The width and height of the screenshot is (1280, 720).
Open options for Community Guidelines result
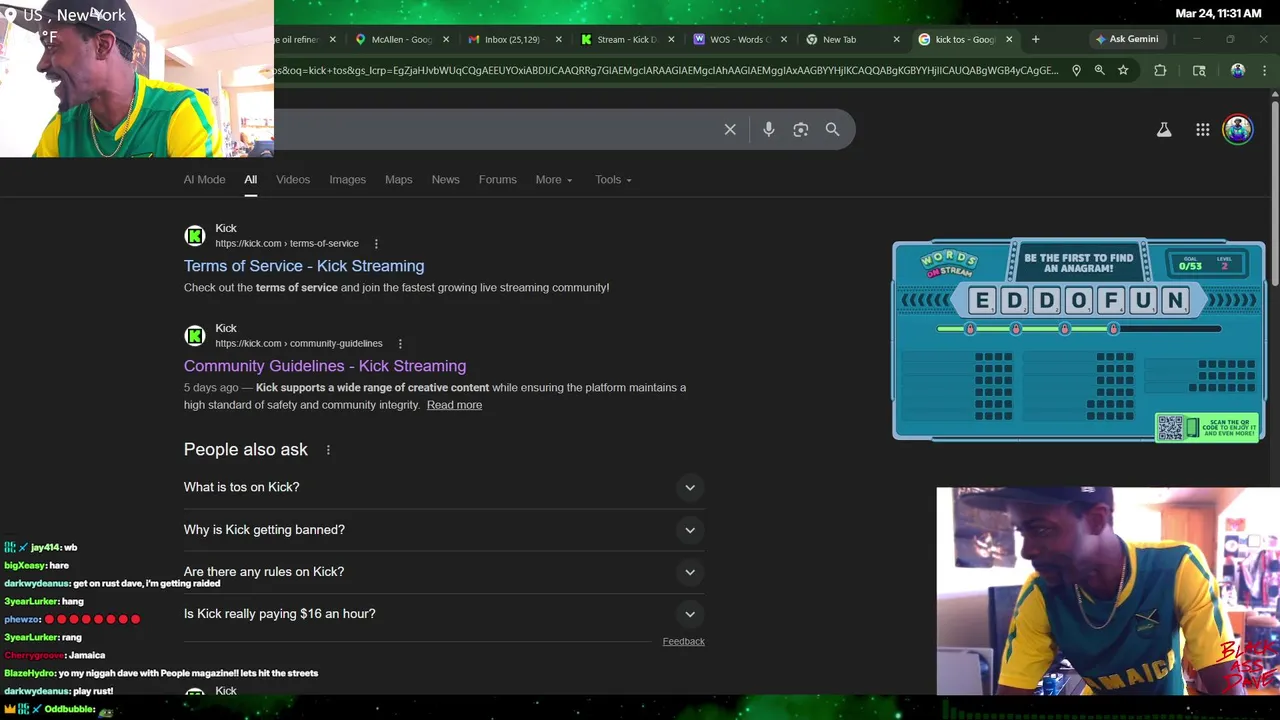[400, 344]
